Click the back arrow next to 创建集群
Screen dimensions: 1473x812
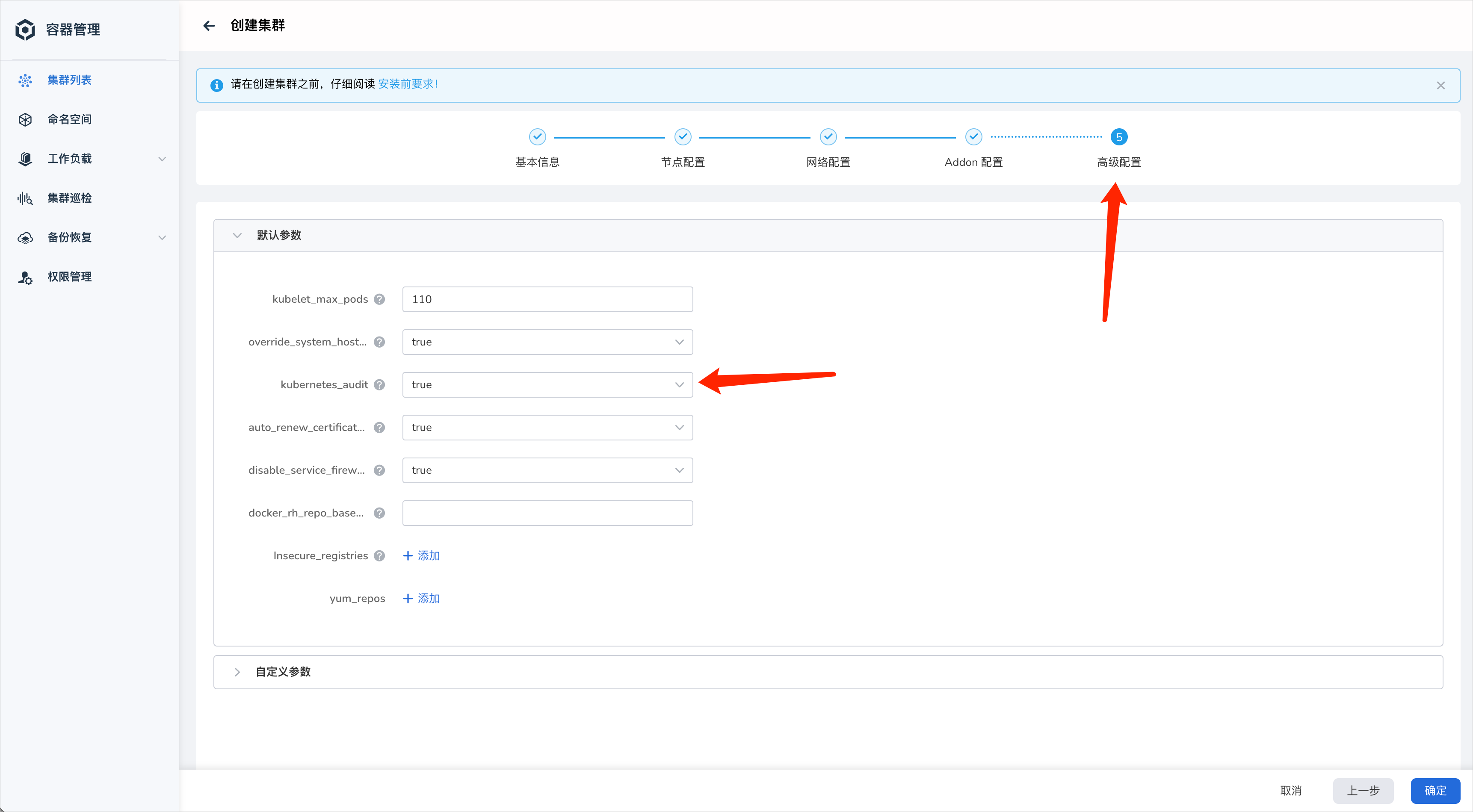click(209, 26)
